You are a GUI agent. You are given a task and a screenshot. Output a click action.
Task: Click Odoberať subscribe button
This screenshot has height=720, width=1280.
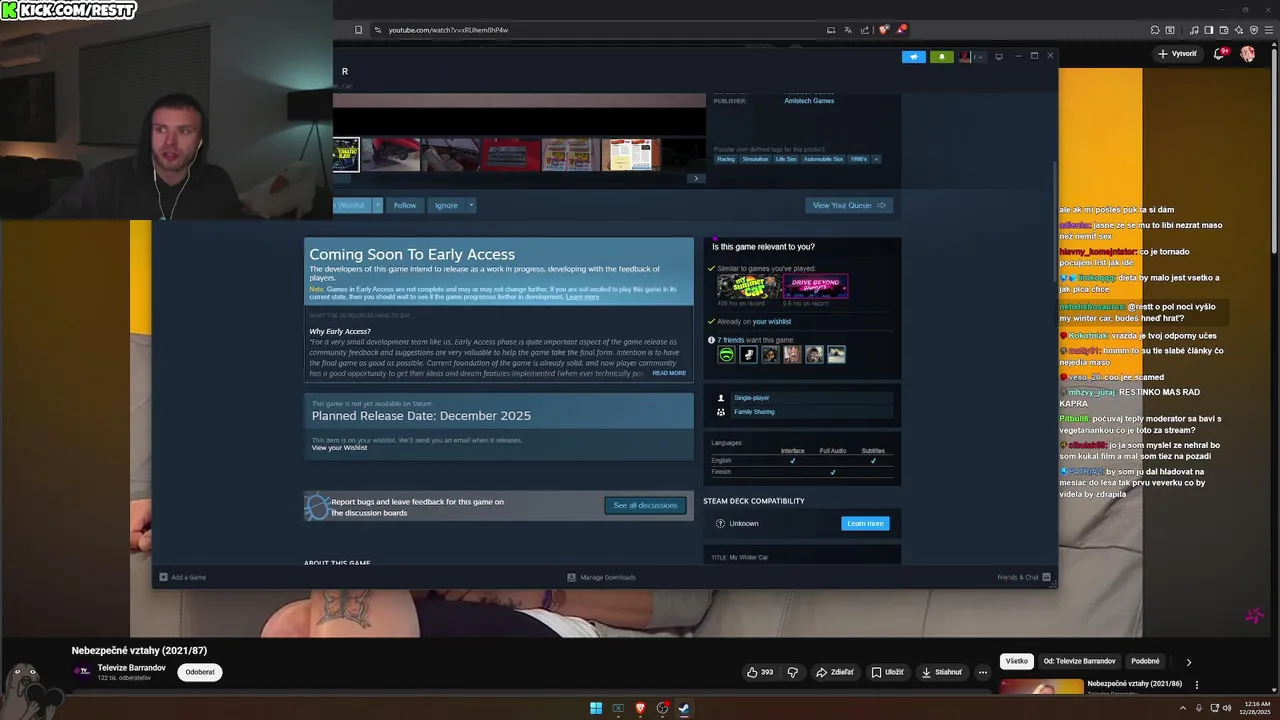click(x=200, y=672)
